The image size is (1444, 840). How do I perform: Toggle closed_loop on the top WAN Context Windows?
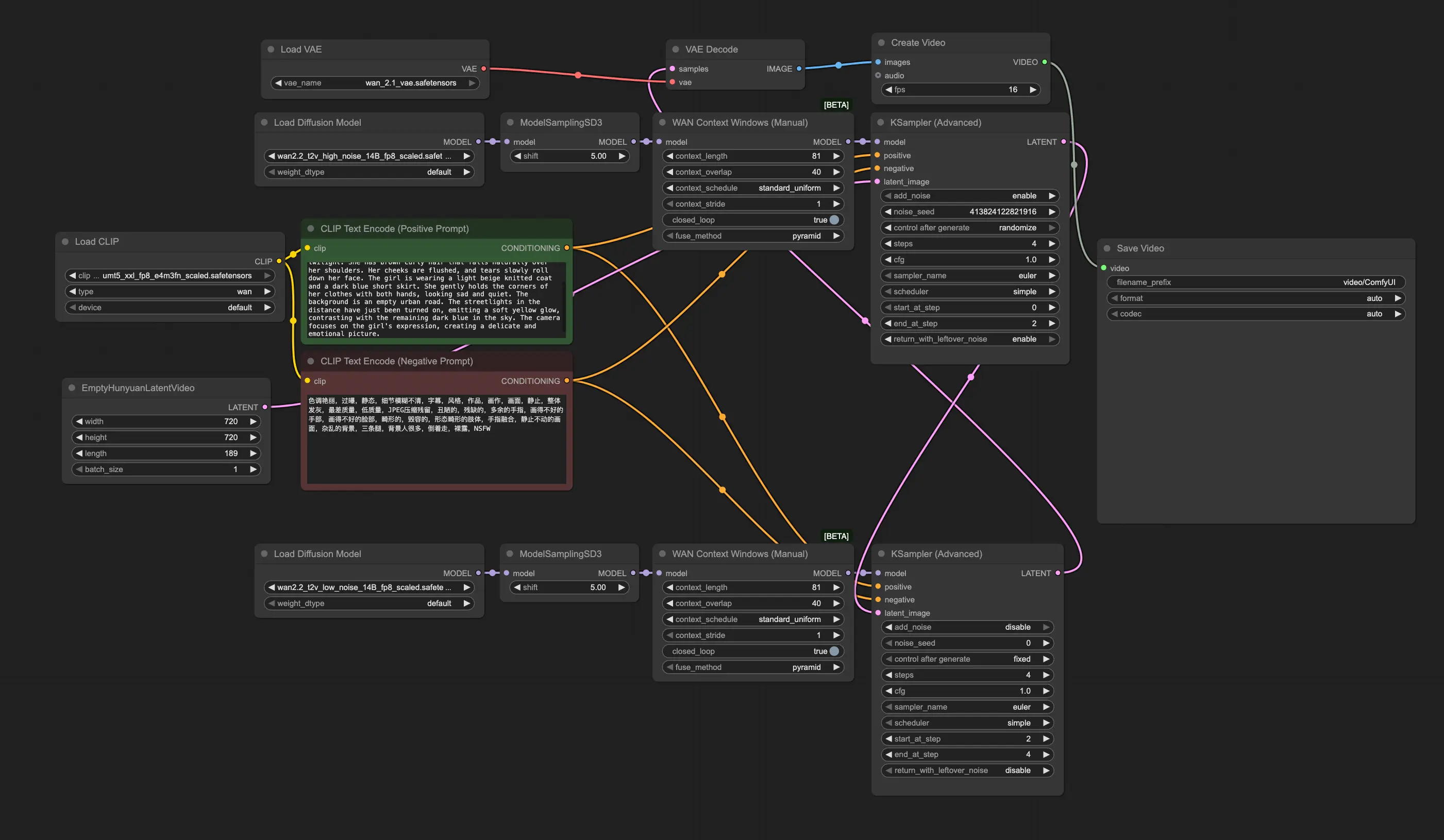coord(834,220)
